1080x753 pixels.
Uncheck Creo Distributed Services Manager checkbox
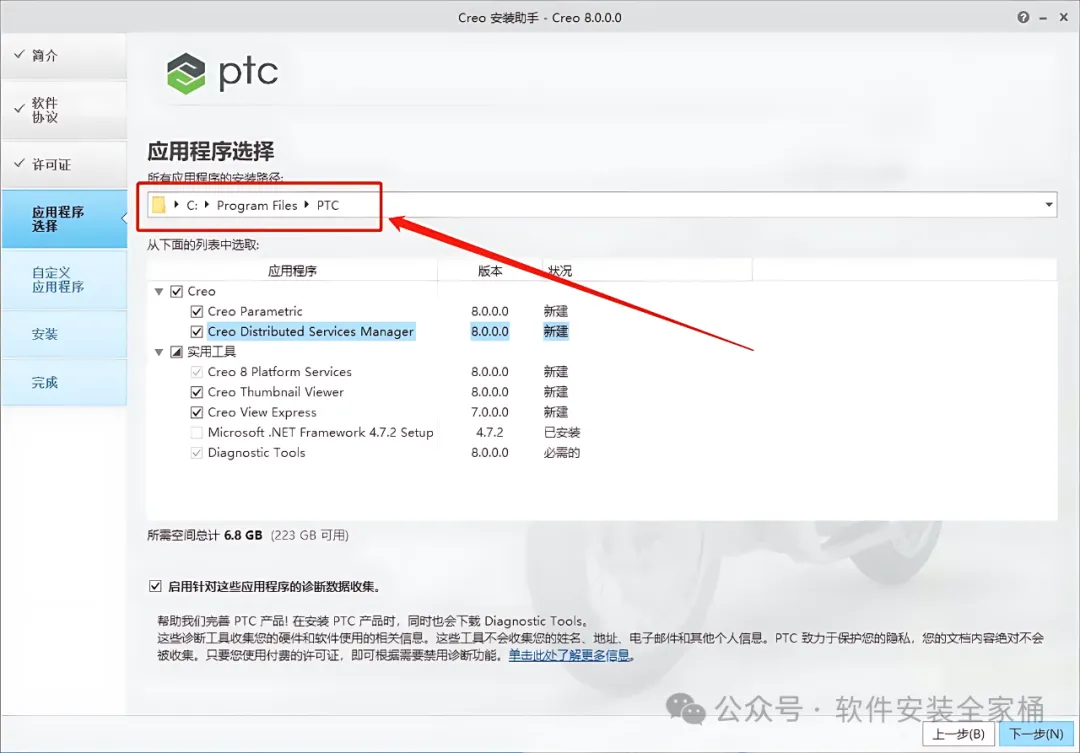tap(196, 331)
